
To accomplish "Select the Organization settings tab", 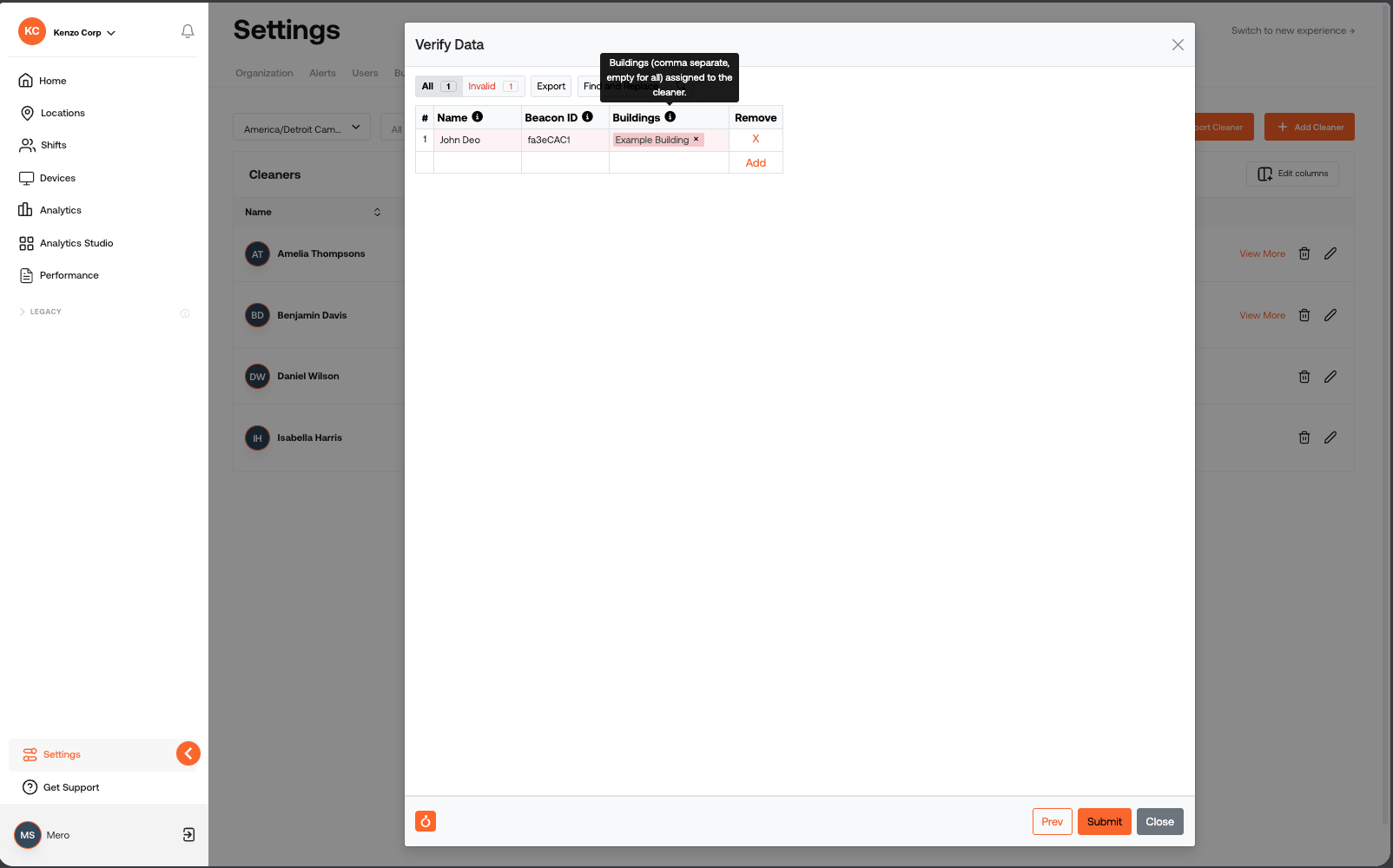I will pyautogui.click(x=264, y=73).
